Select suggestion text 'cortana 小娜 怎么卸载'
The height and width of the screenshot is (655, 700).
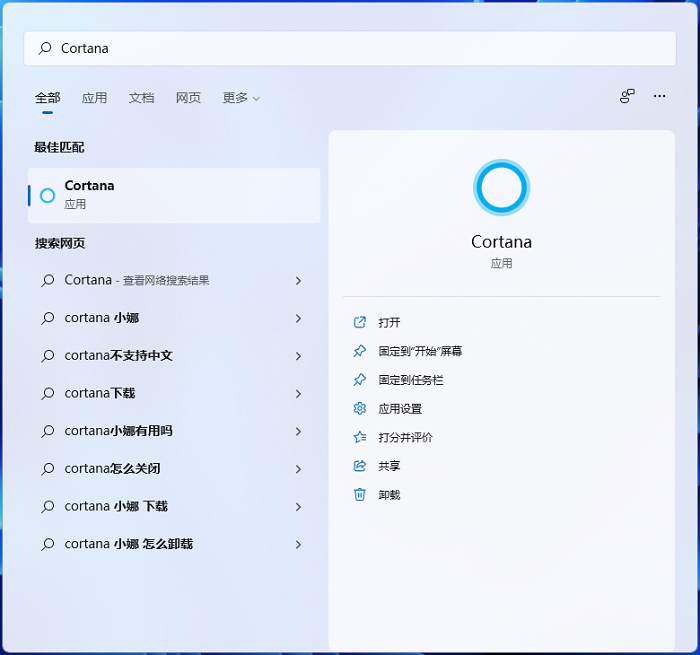click(129, 544)
